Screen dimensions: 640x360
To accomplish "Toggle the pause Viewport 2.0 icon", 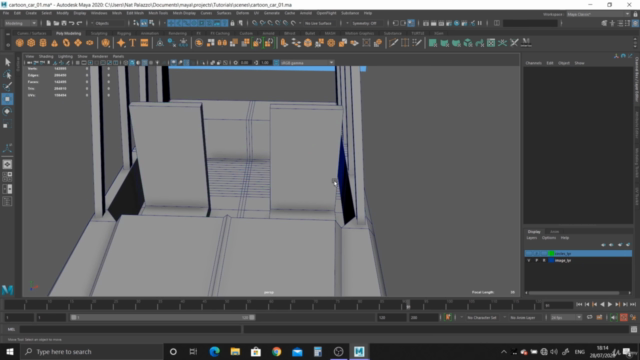I will pyautogui.click(x=480, y=23).
